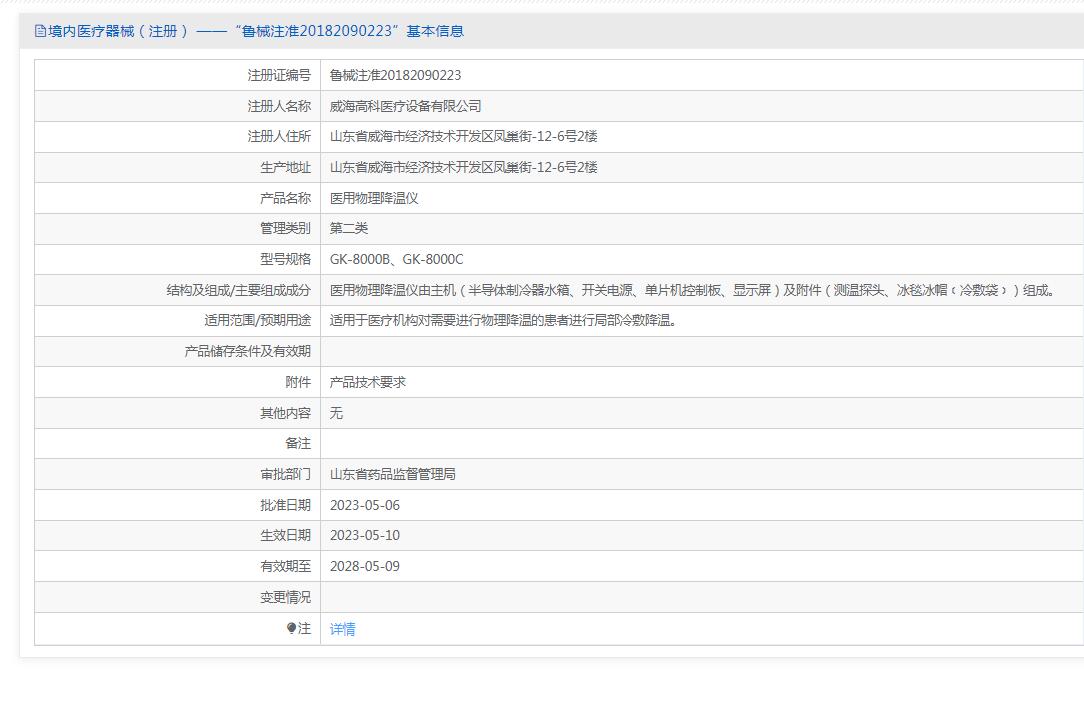Select the 生产地址 address value
Image resolution: width=1084 pixels, height=704 pixels.
463,167
